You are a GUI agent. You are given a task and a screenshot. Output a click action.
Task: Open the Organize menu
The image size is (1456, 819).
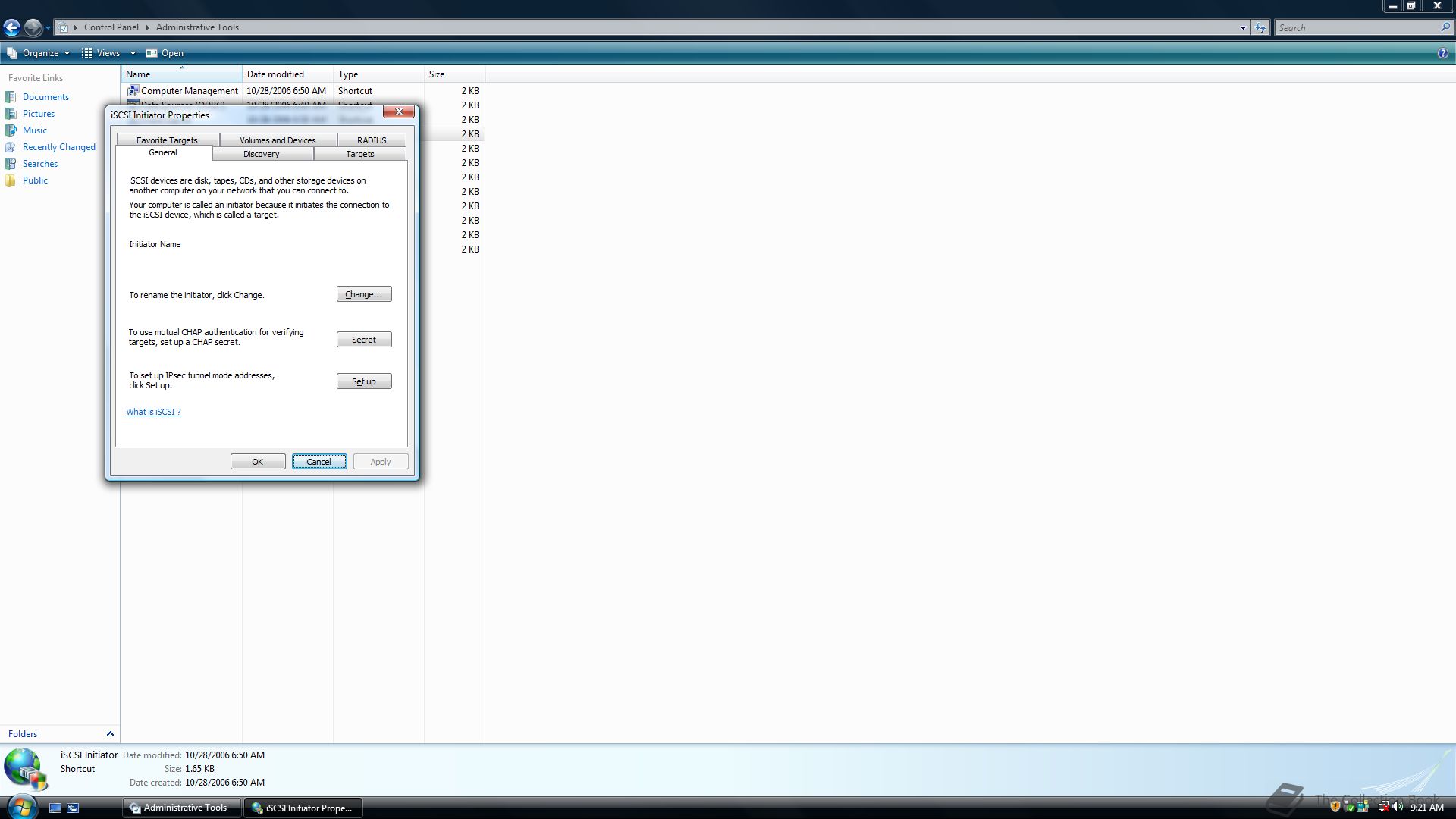(38, 53)
